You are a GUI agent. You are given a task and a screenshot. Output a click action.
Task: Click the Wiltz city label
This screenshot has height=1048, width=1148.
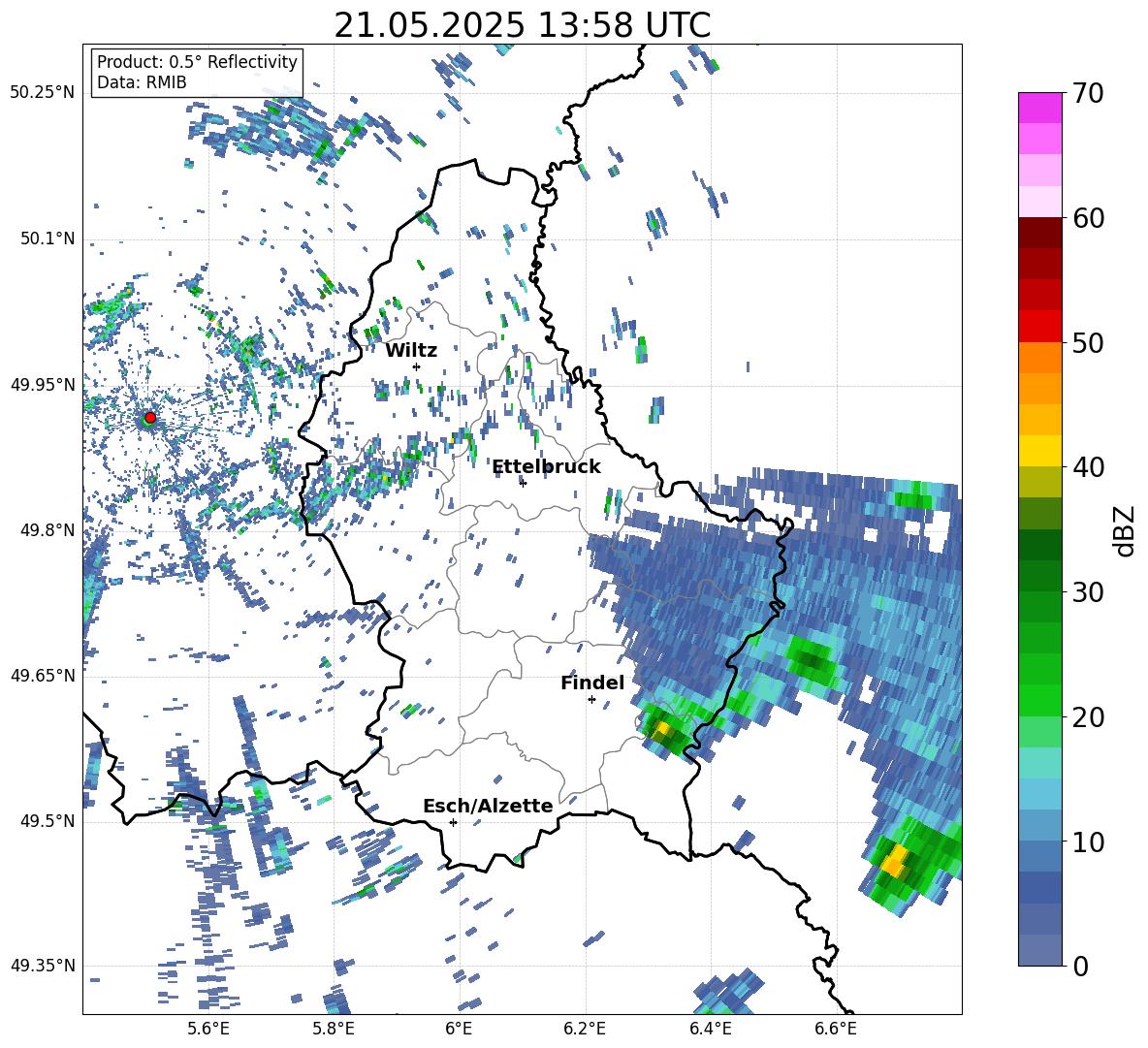(x=411, y=351)
